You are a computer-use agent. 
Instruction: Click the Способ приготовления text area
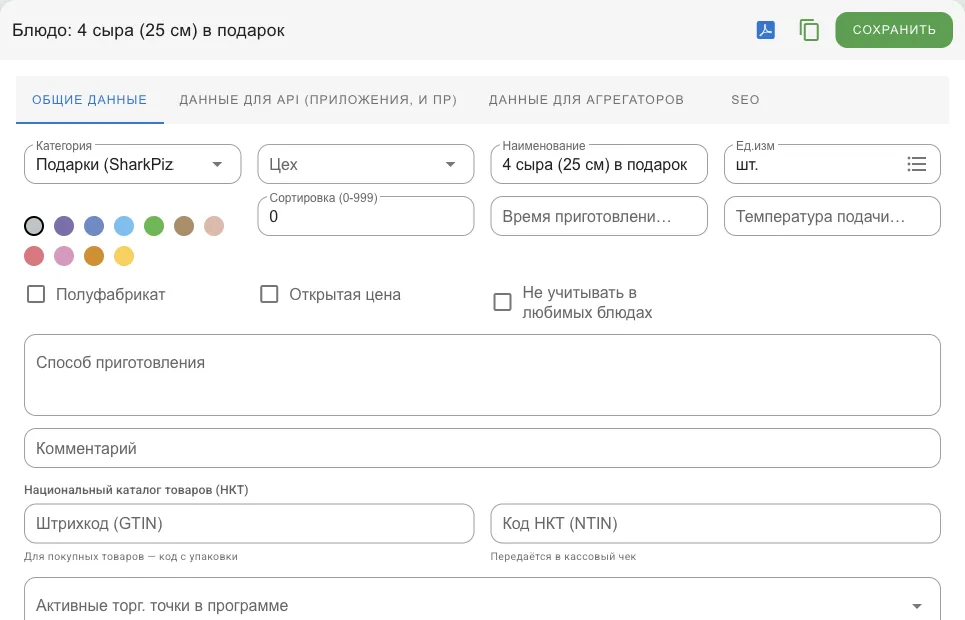pos(482,375)
